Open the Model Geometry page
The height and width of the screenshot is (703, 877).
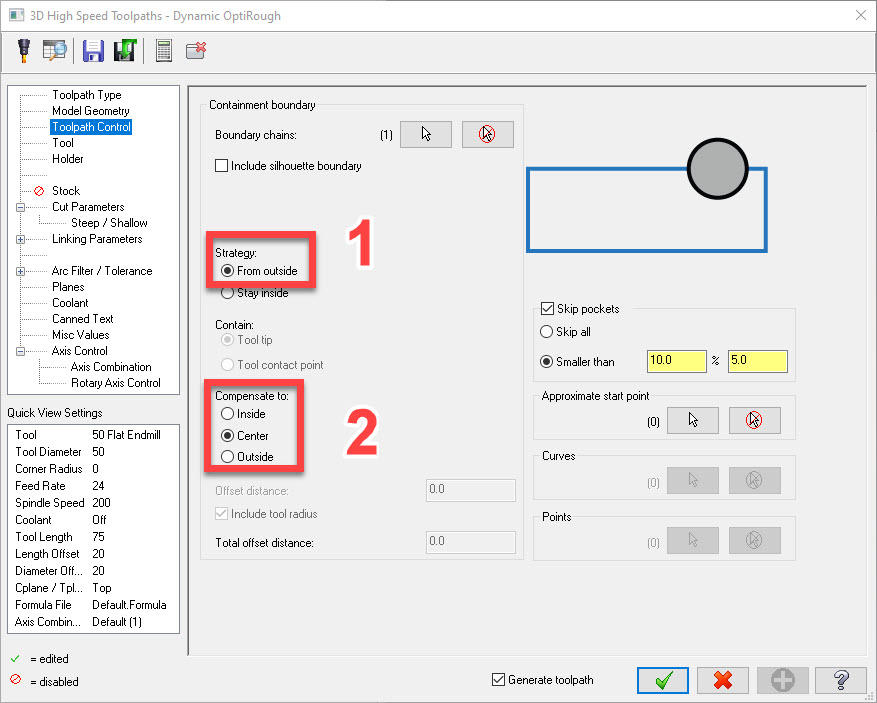click(90, 111)
